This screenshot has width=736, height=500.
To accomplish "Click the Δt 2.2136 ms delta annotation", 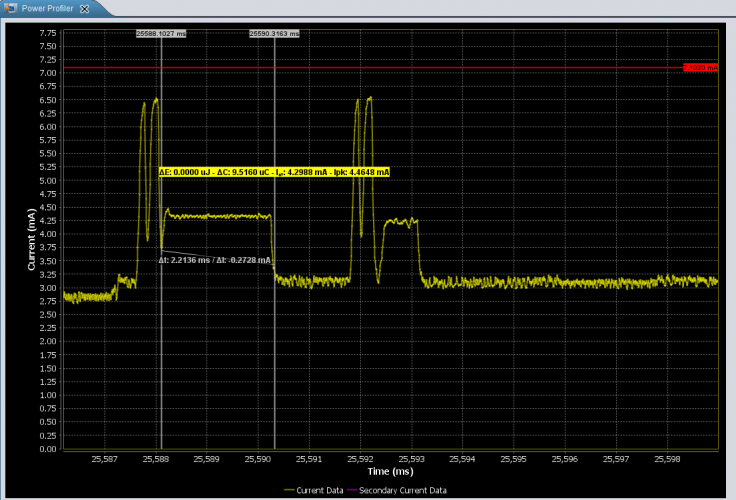I will point(215,259).
